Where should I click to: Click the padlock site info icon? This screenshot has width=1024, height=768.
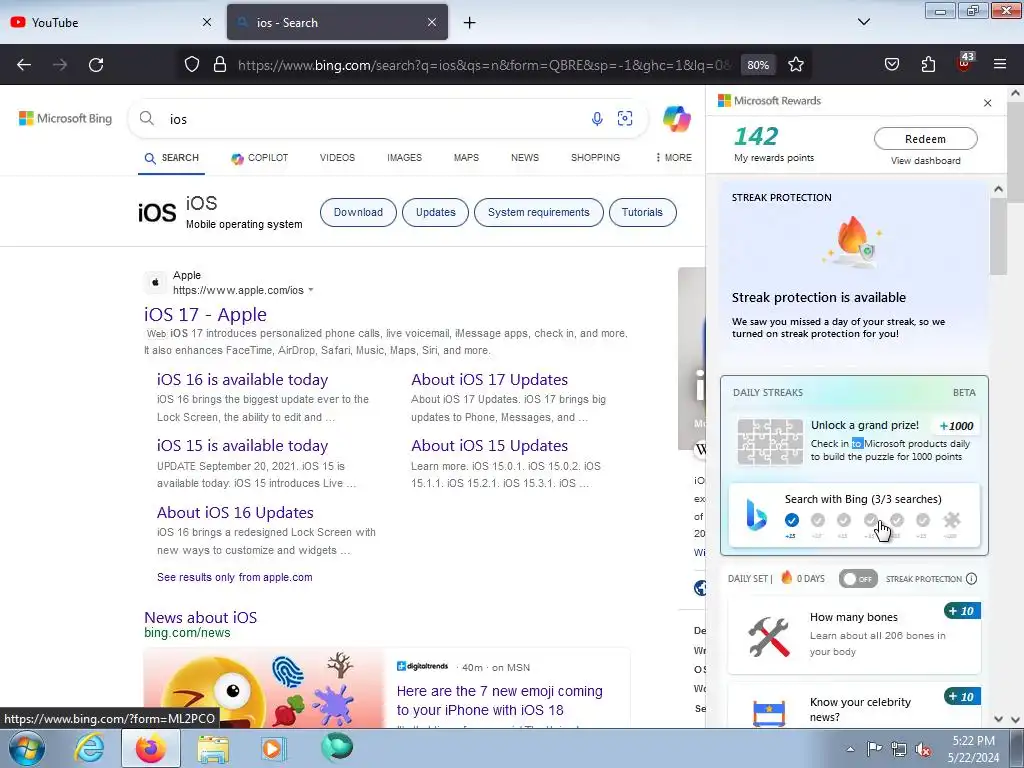point(220,65)
